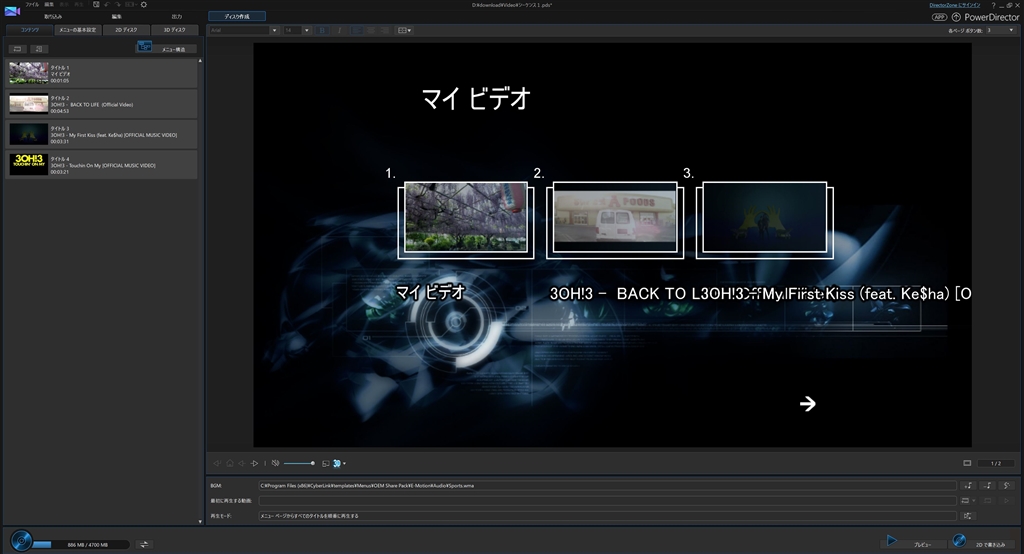Select first chapter thumbnail in menu preview

(x=466, y=218)
